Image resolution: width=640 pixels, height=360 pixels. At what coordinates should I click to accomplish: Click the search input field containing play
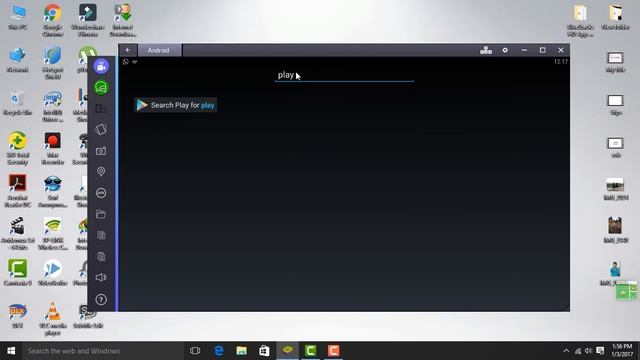pos(344,75)
